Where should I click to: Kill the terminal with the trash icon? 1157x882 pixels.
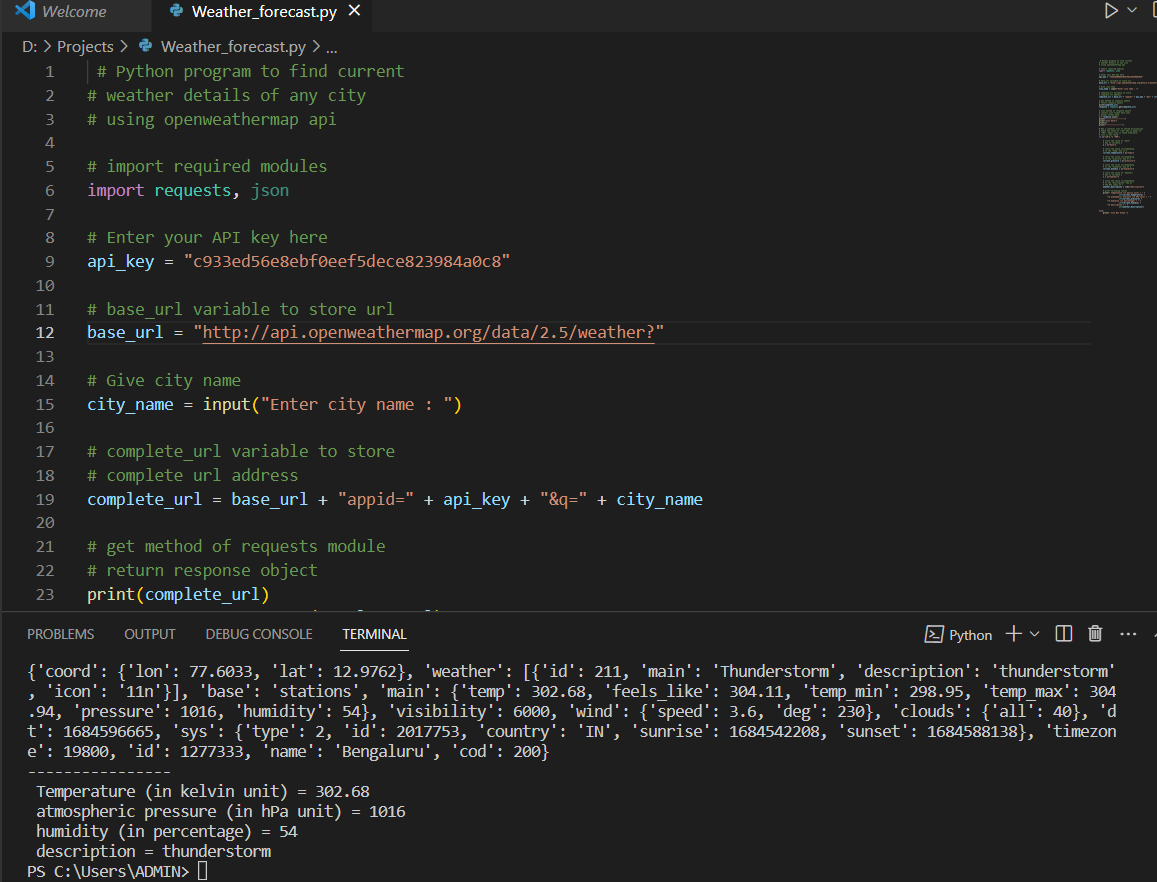[x=1095, y=633]
